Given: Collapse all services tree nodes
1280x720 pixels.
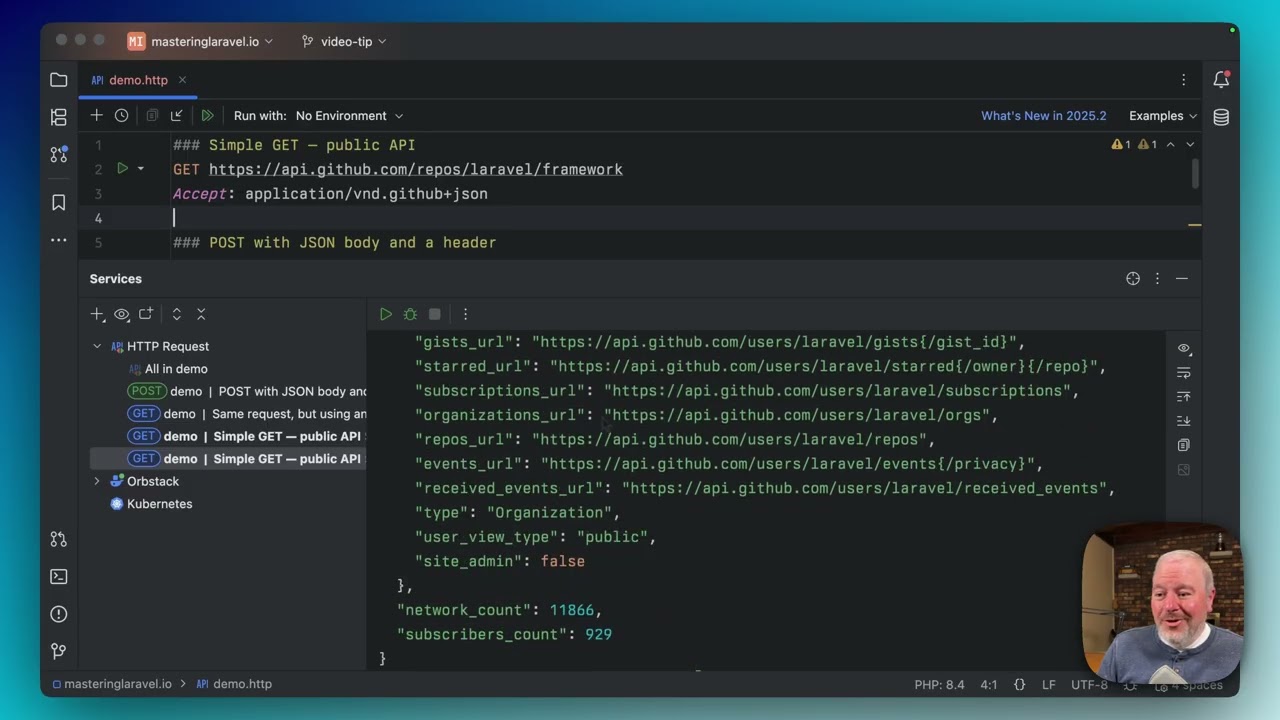Looking at the screenshot, I should pyautogui.click(x=201, y=314).
